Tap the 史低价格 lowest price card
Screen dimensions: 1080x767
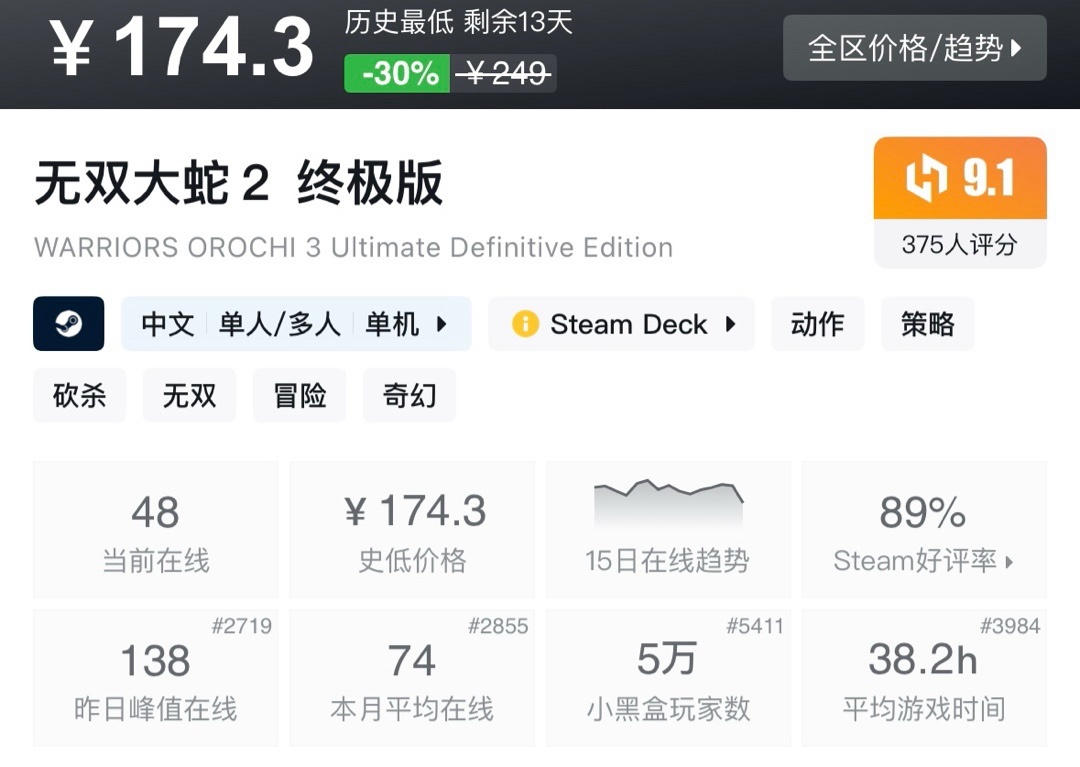(x=412, y=530)
